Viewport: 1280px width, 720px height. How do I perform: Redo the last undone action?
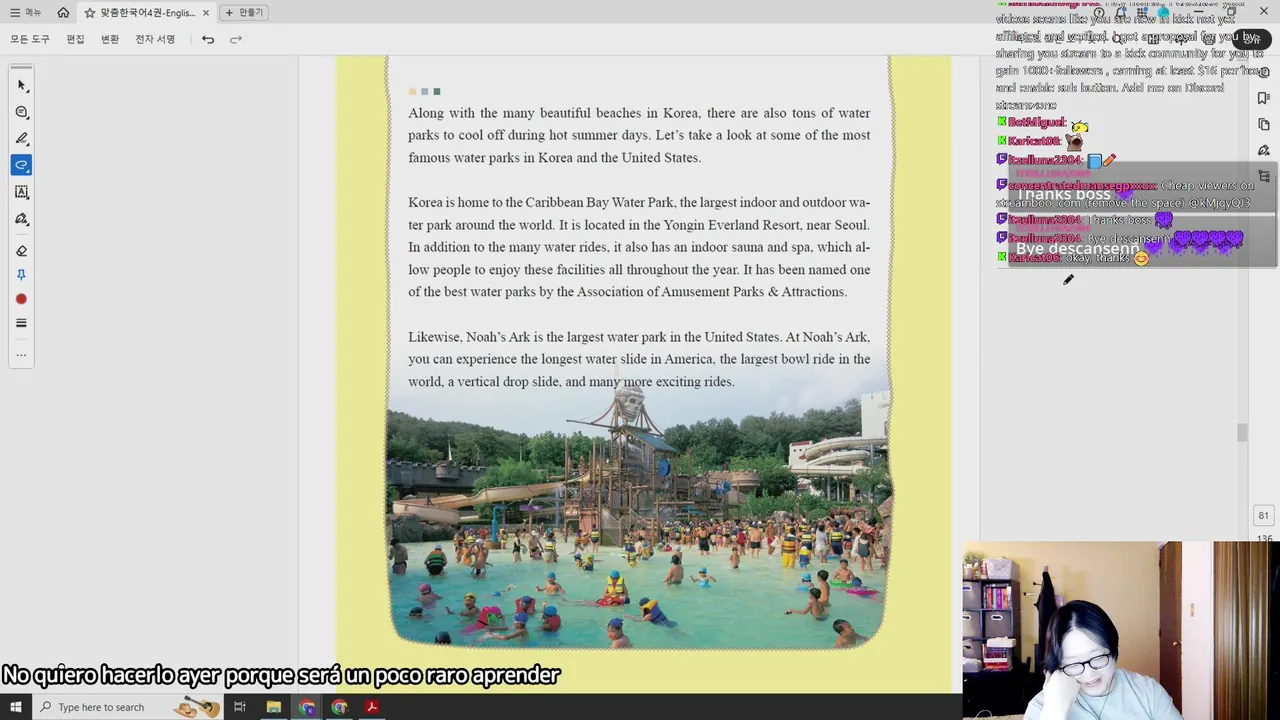tap(236, 39)
